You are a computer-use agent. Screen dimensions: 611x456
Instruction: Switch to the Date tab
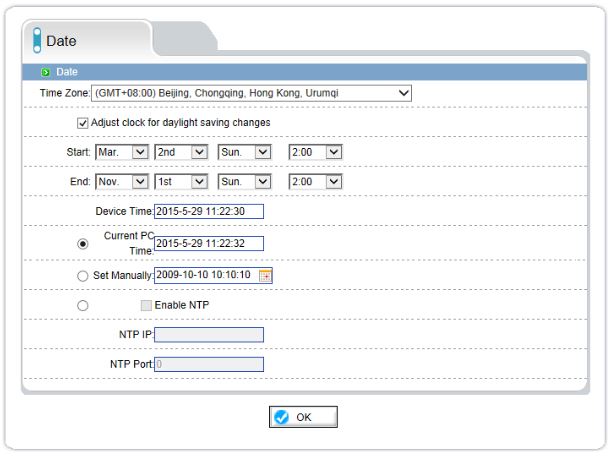(x=88, y=41)
